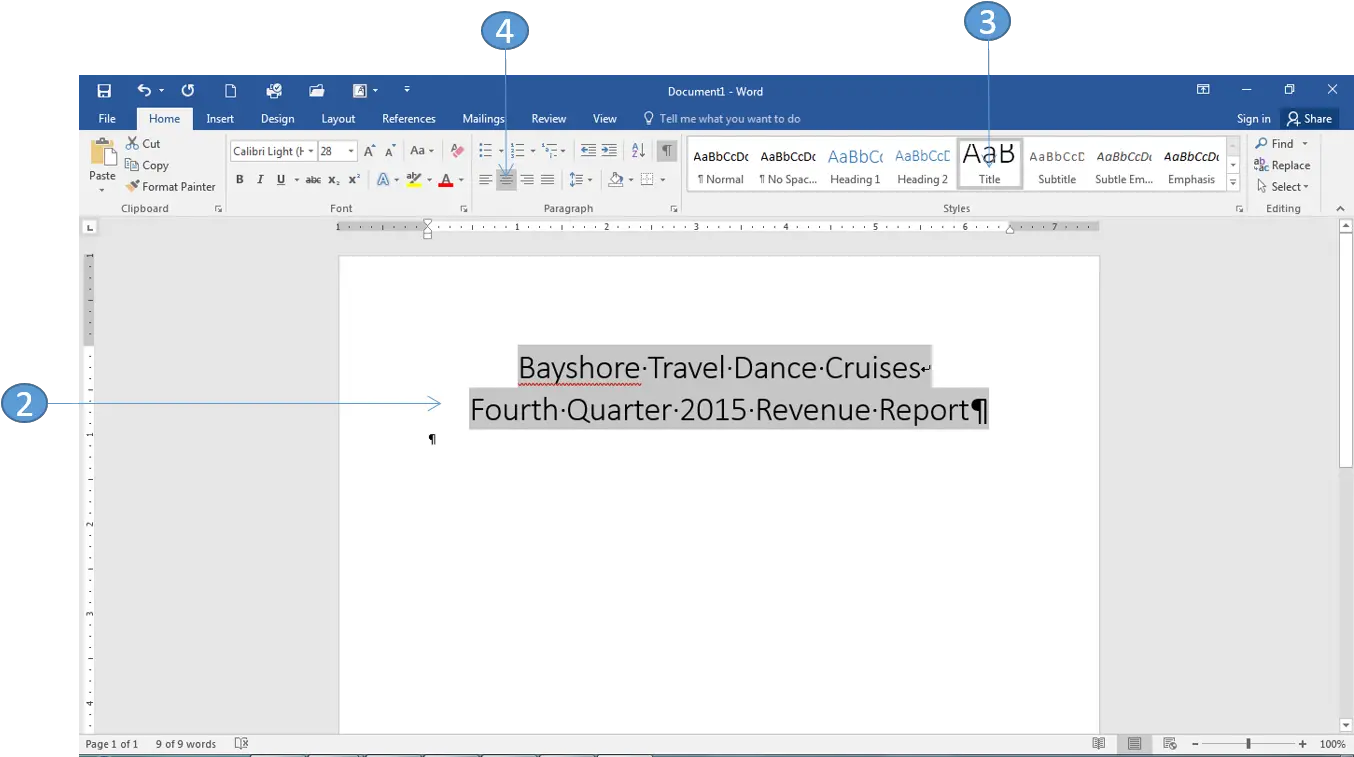The height and width of the screenshot is (757, 1354).
Task: Click the Cut scissors icon
Action: 132,144
